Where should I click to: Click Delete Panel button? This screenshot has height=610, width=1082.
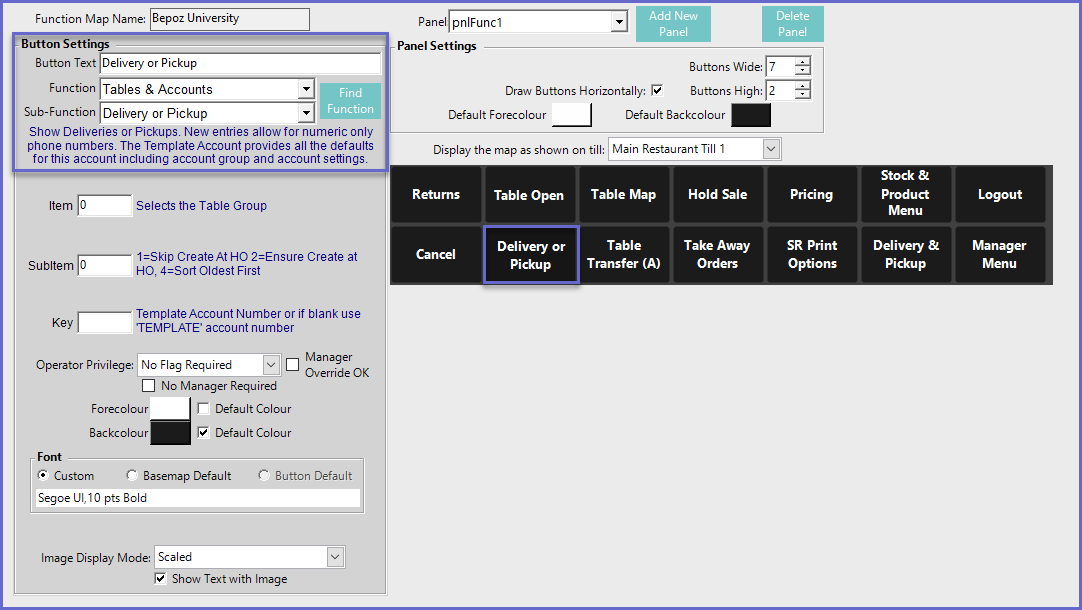pyautogui.click(x=792, y=24)
